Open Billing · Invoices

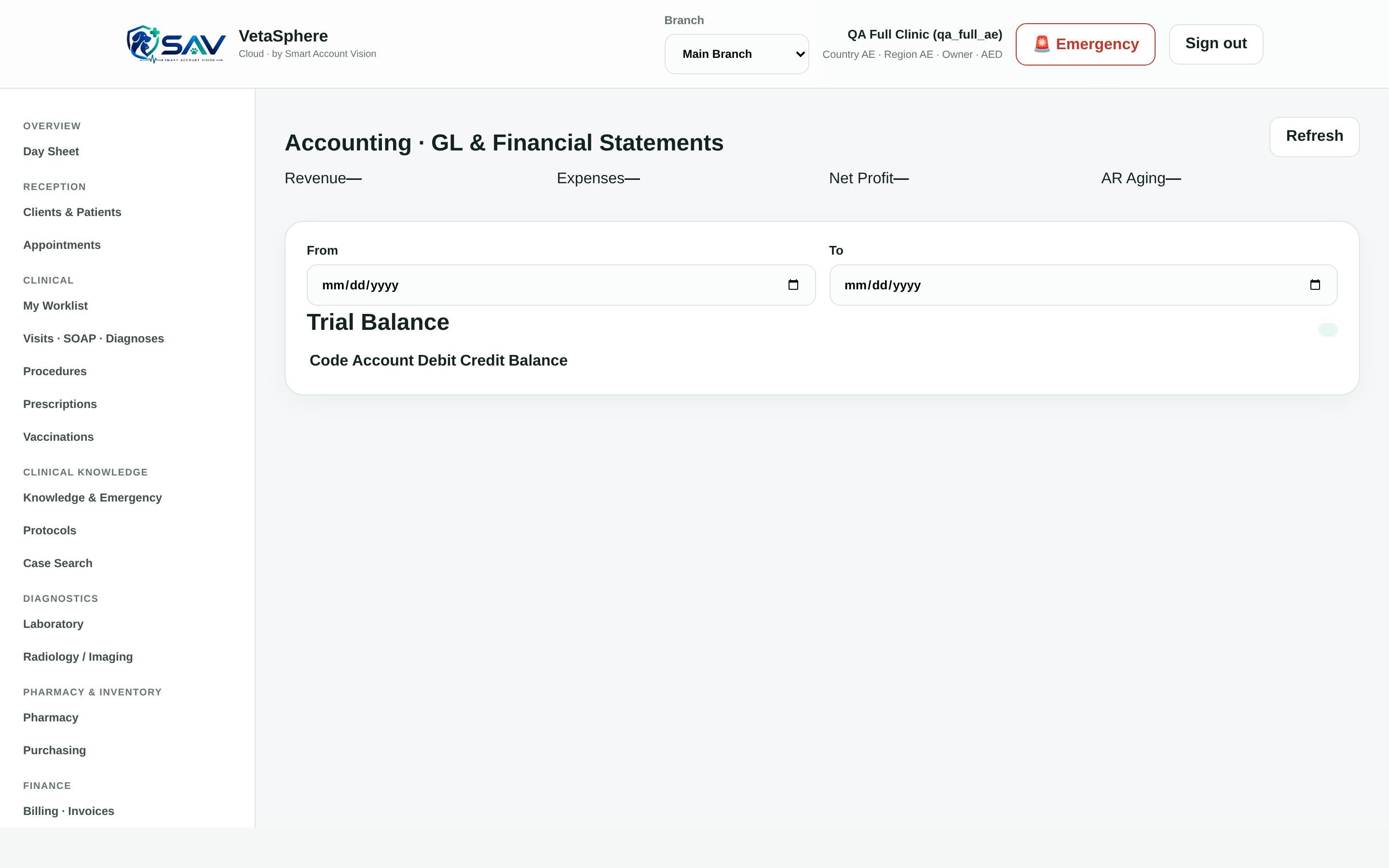[69, 811]
